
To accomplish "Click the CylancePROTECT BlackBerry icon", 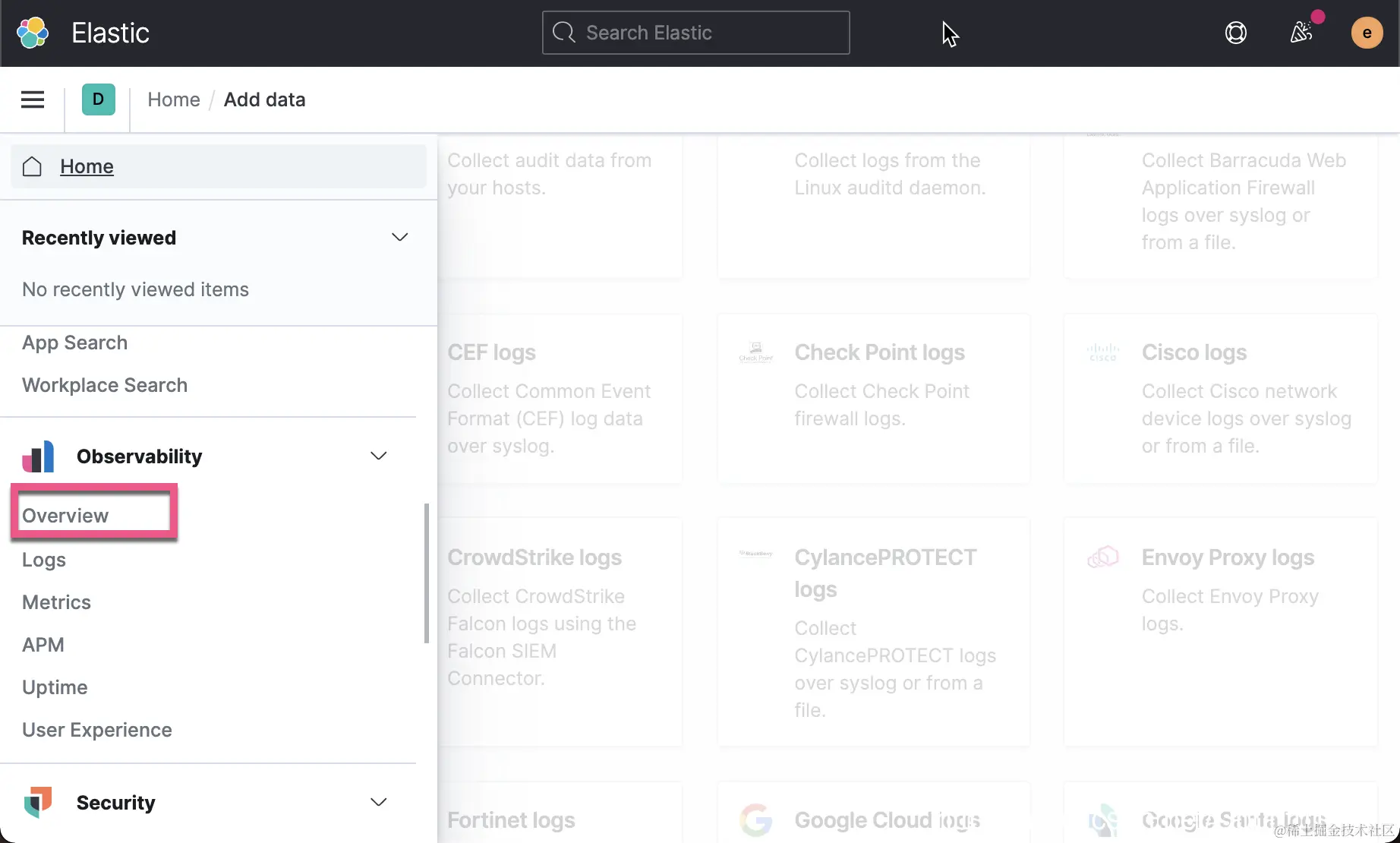I will (756, 554).
